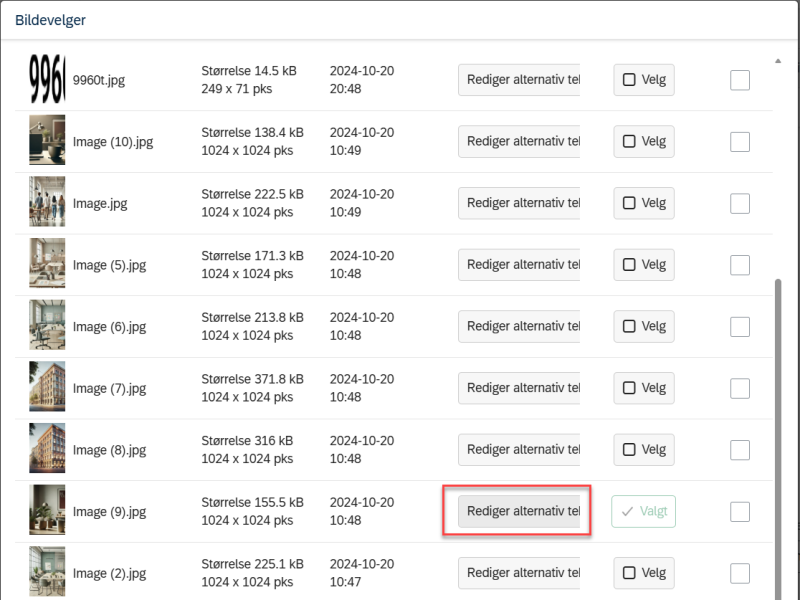Tick the row checkbox for Image (9).jpg
Viewport: 800px width, 600px height.
(x=740, y=512)
